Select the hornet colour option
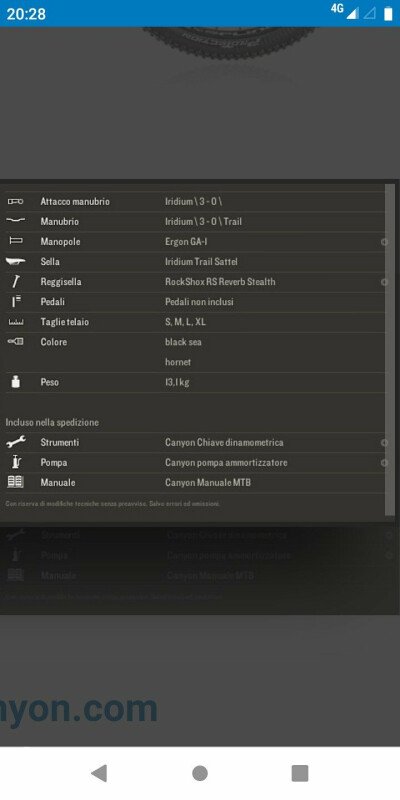 tap(178, 362)
